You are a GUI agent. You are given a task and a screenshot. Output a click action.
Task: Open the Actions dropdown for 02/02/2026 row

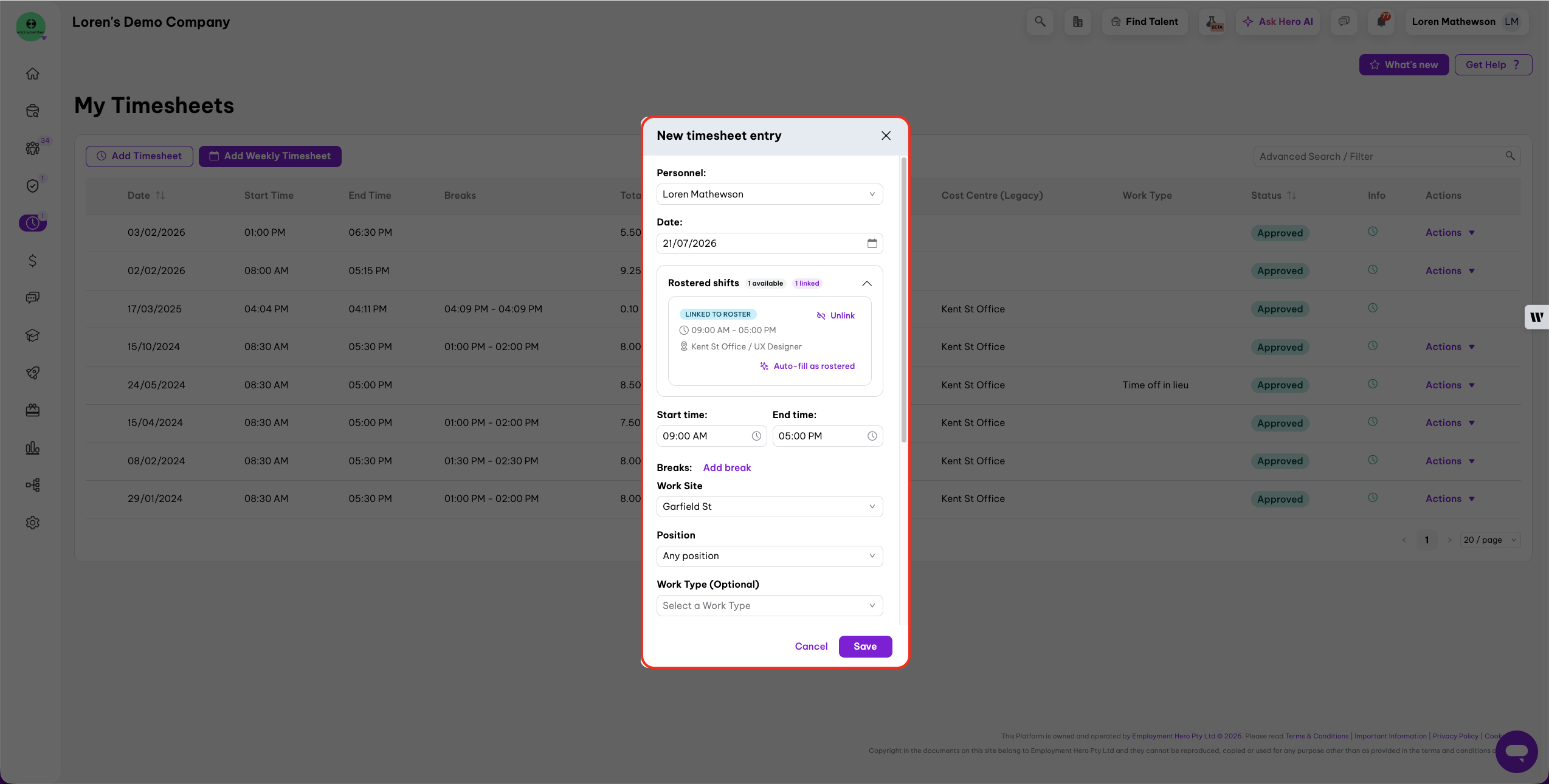click(x=1450, y=271)
